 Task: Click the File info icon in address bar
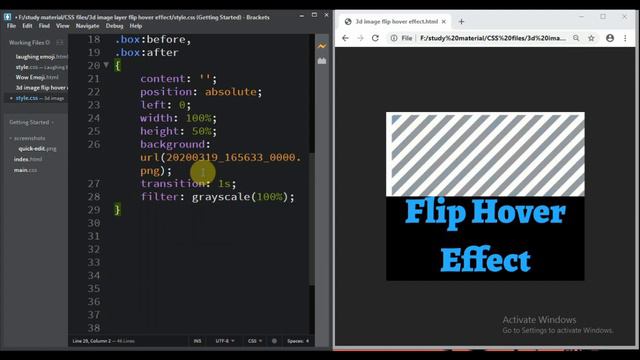pos(394,38)
